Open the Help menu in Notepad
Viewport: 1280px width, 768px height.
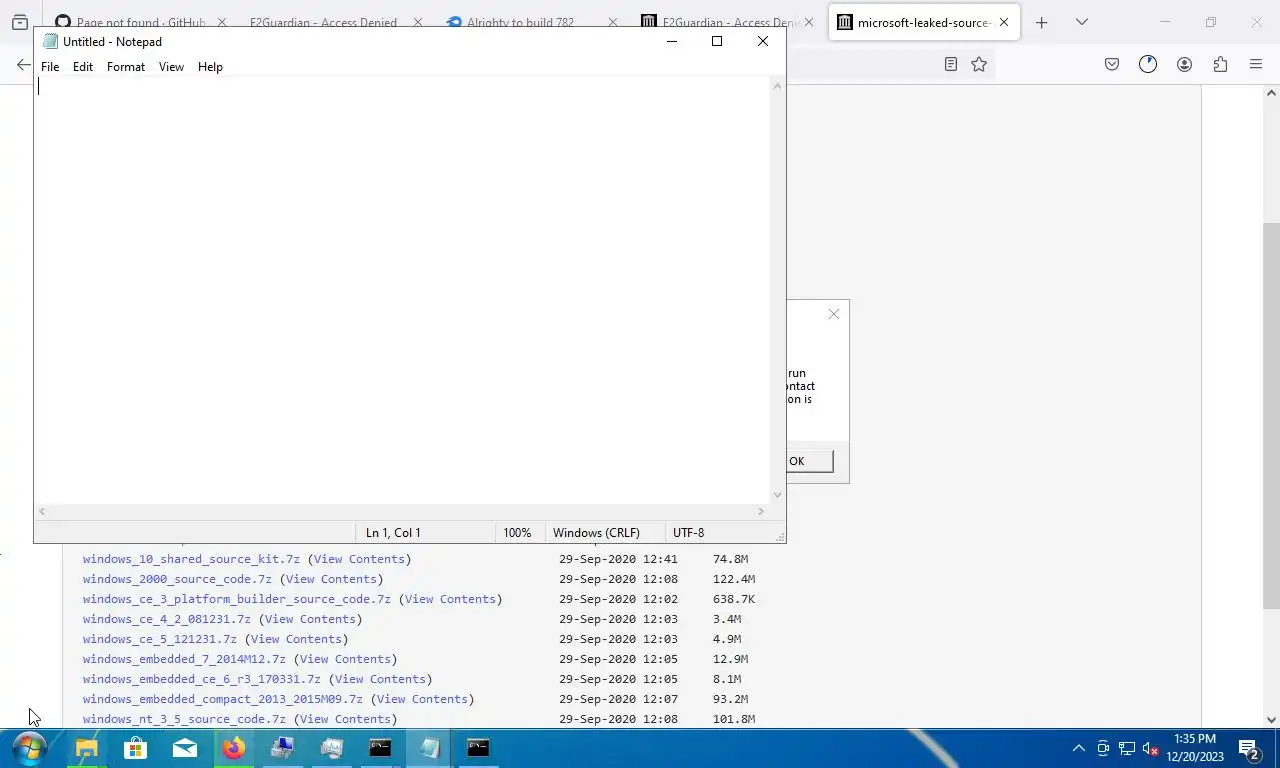pos(210,67)
